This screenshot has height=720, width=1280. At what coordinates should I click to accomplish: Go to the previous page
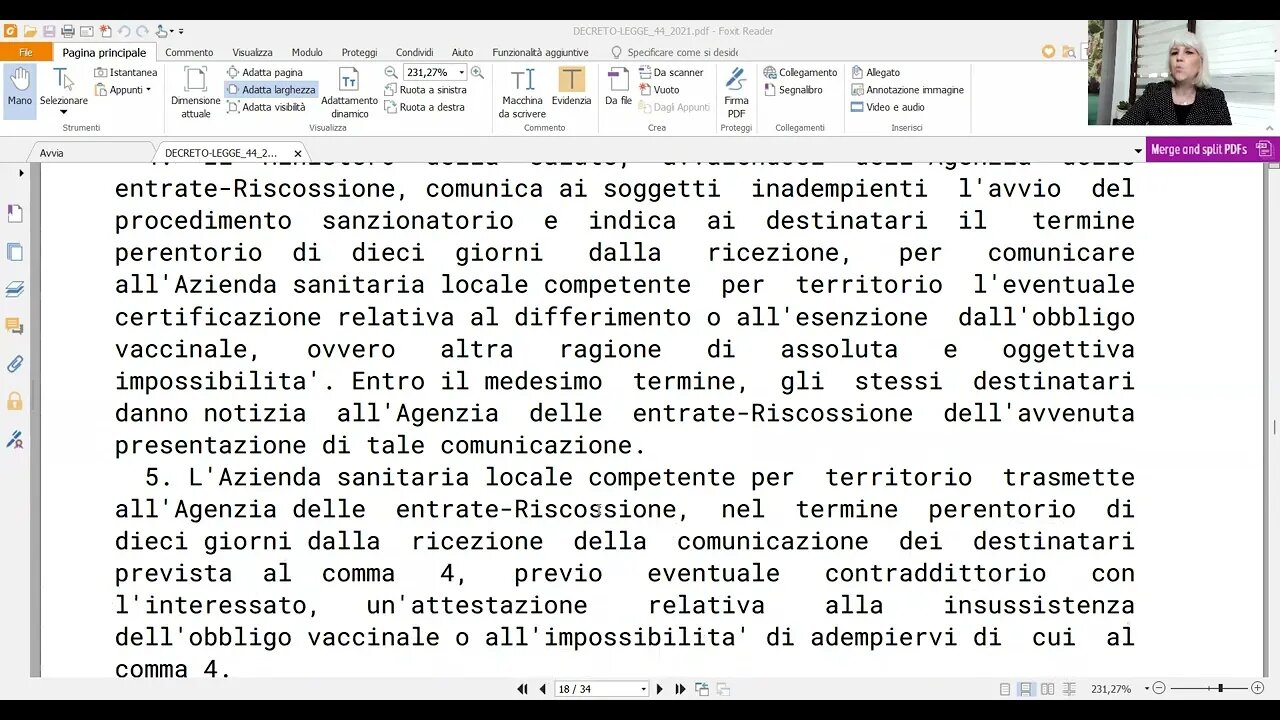(542, 689)
